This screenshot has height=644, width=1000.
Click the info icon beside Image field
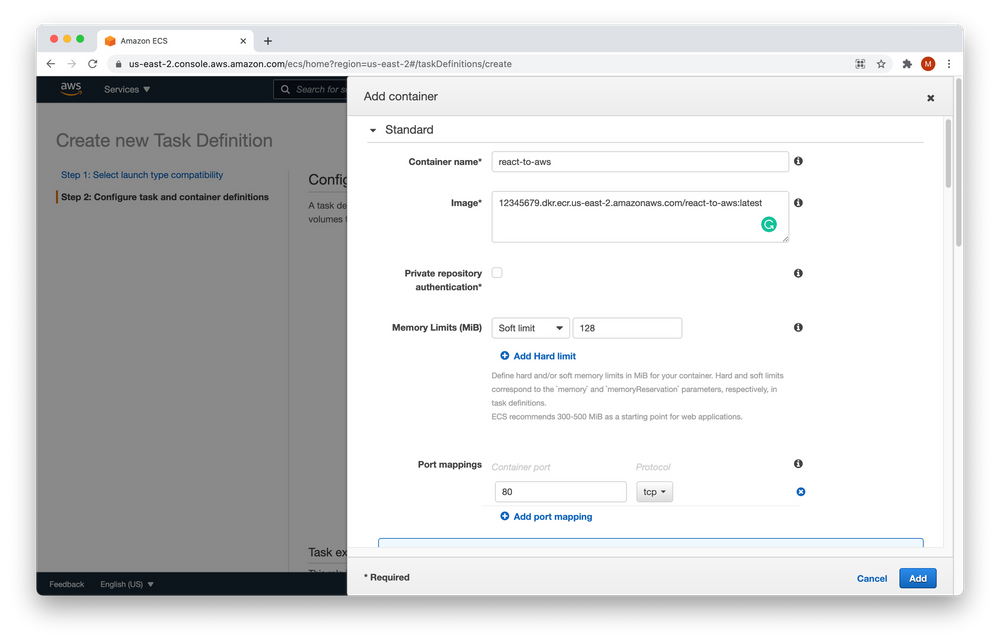pyautogui.click(x=798, y=203)
